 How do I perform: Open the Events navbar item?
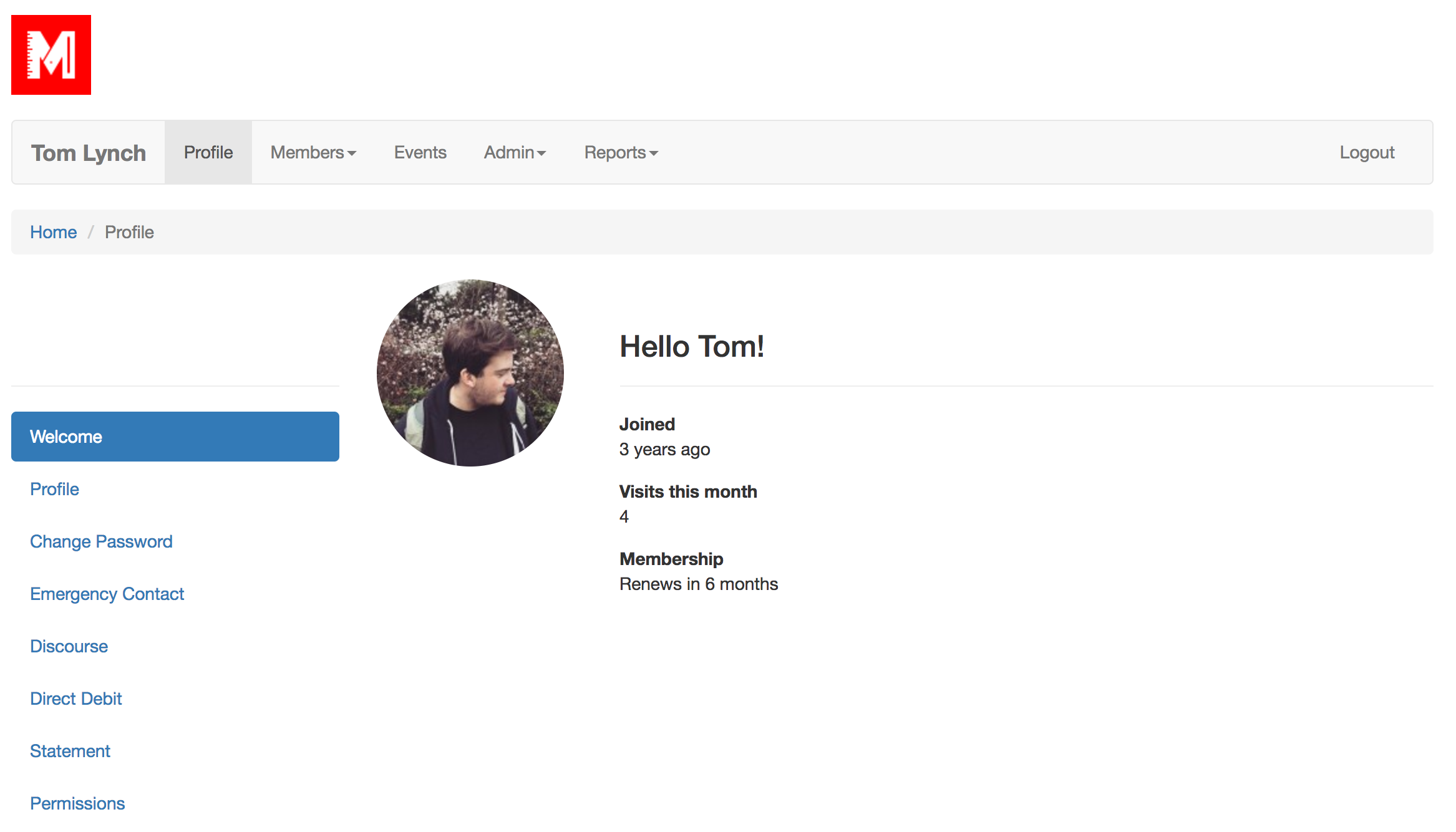(x=420, y=152)
